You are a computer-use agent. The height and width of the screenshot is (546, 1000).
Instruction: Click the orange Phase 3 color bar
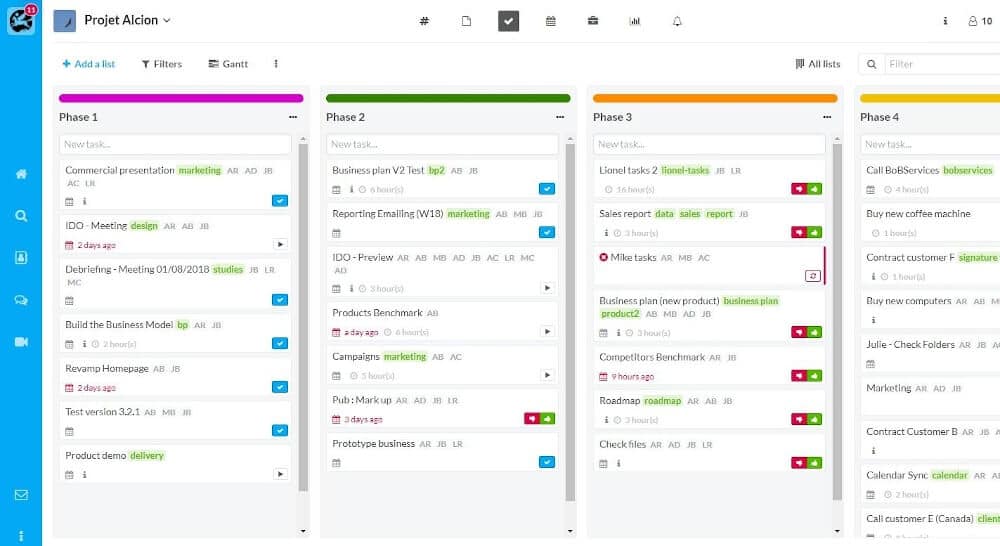pyautogui.click(x=715, y=98)
